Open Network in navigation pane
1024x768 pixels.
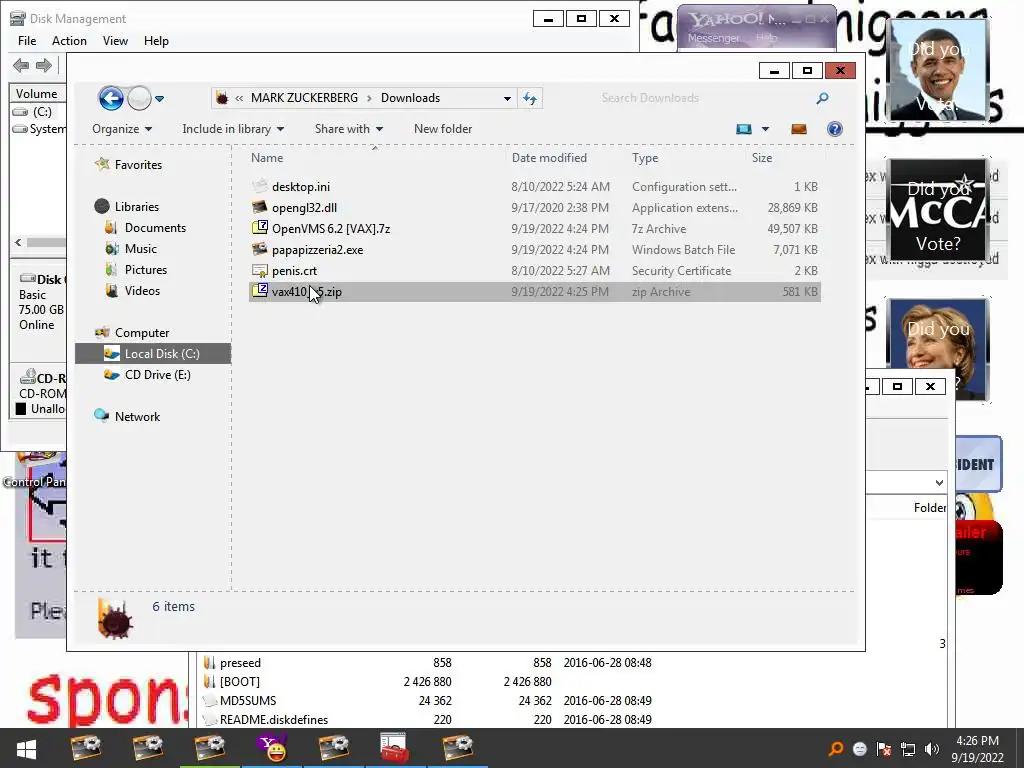[137, 417]
